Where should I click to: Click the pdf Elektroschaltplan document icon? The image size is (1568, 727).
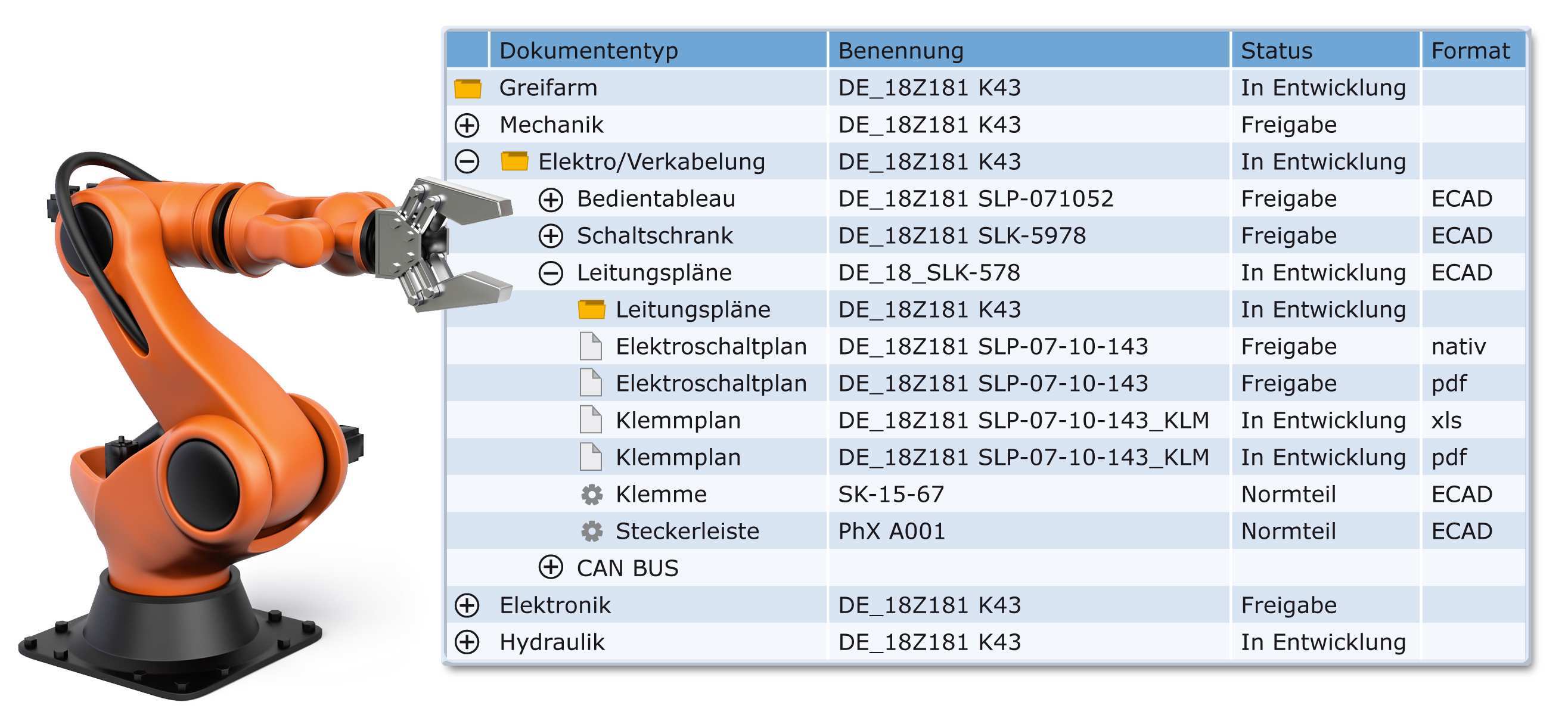[591, 384]
